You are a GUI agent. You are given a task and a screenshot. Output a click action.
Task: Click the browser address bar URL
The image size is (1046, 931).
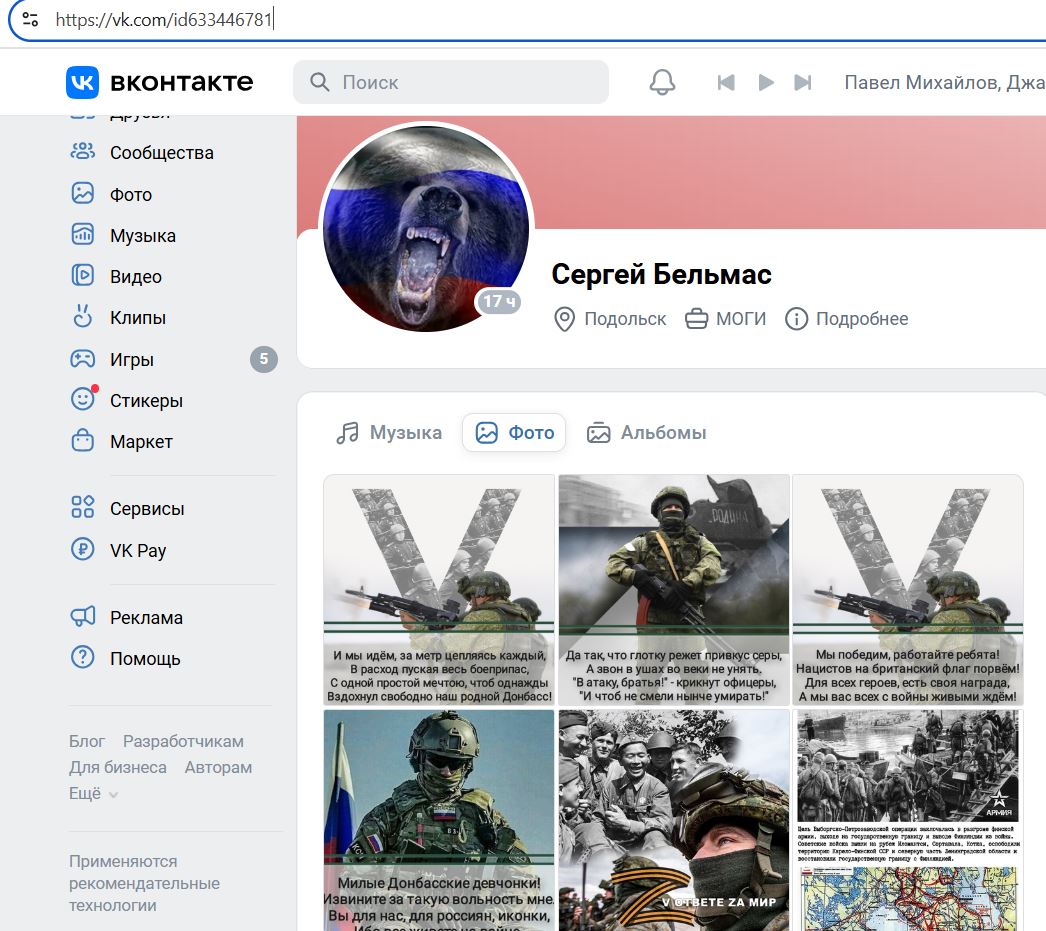point(164,19)
